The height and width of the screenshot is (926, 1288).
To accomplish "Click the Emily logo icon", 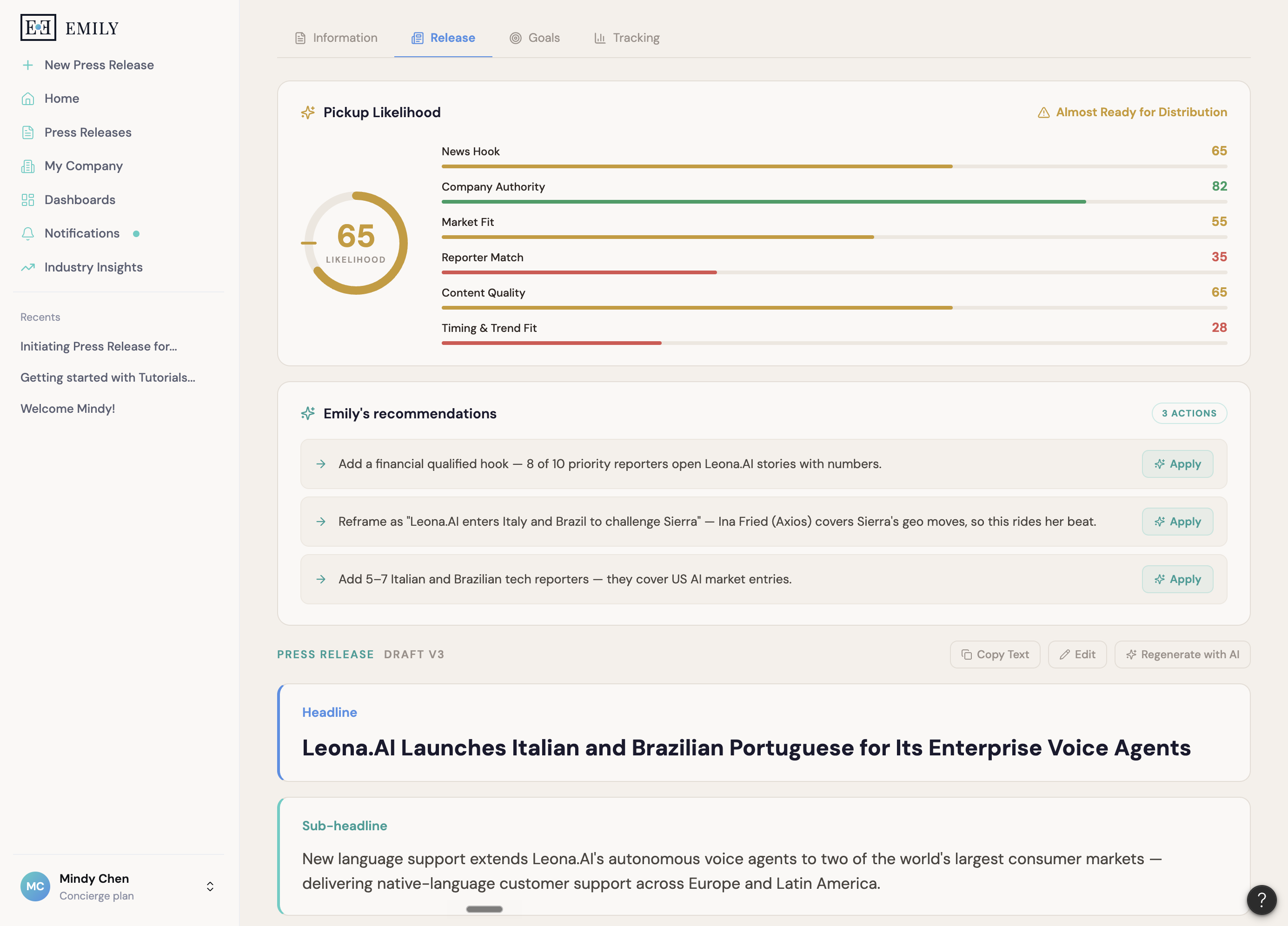I will [x=38, y=27].
